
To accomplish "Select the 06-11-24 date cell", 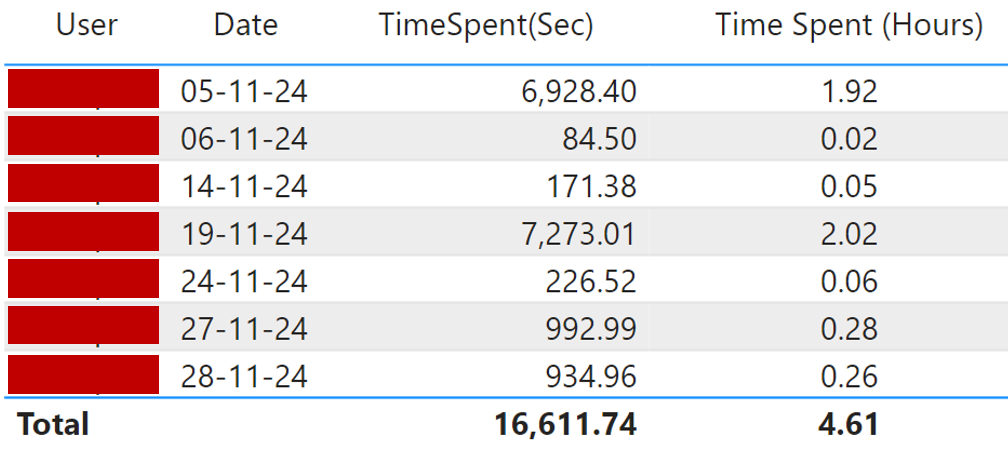I will tap(244, 139).
